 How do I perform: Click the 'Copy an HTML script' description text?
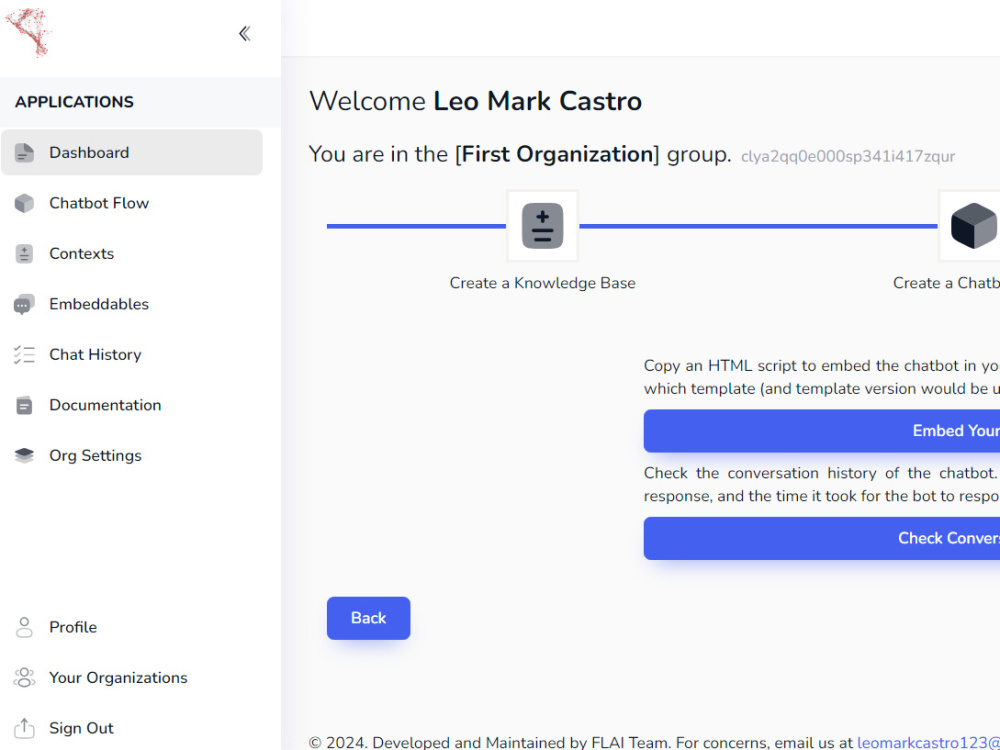821,378
